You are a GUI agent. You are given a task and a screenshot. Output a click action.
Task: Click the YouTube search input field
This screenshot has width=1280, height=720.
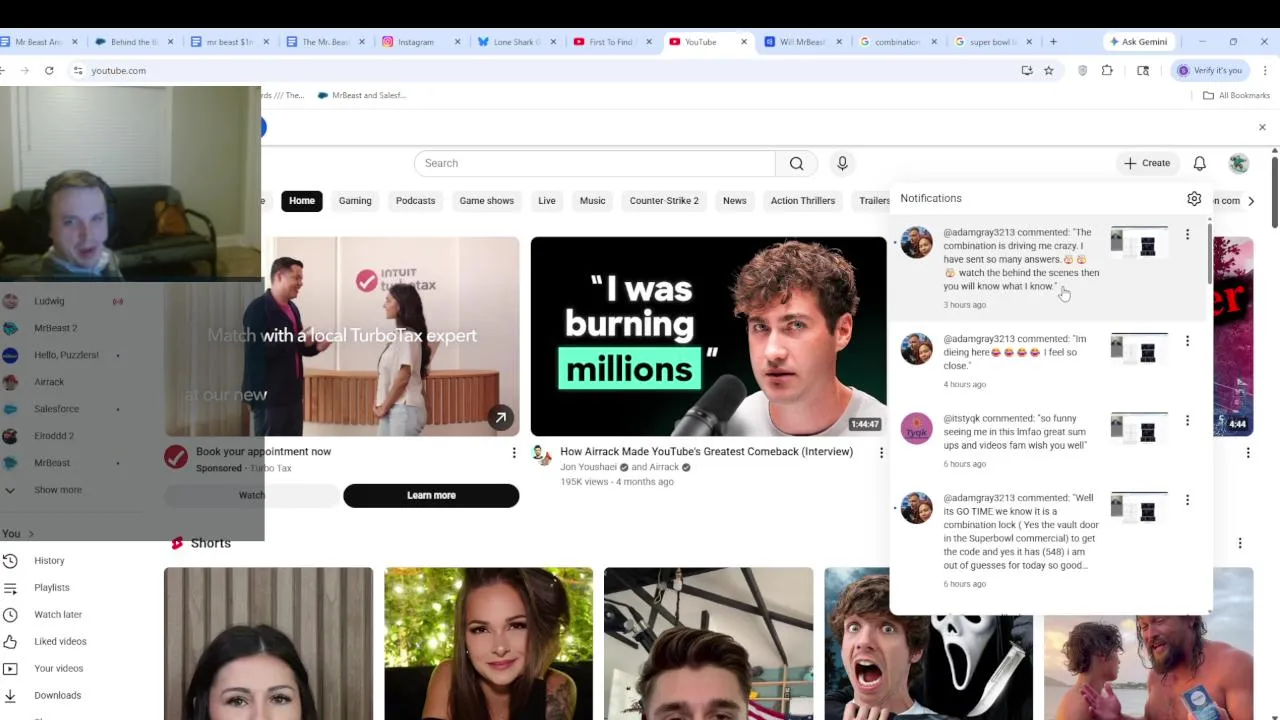pyautogui.click(x=595, y=163)
